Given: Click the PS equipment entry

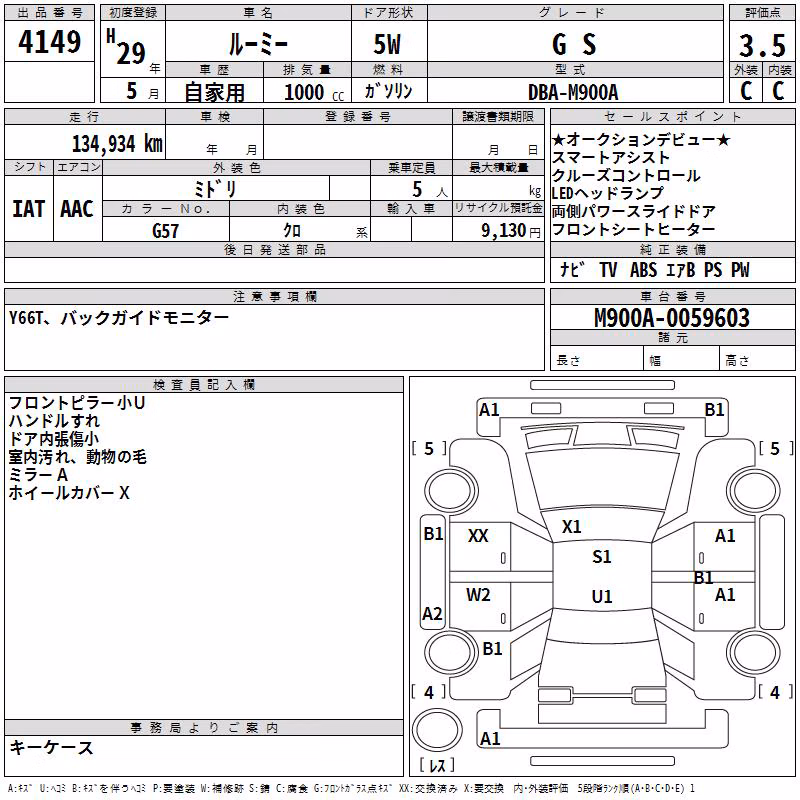Looking at the screenshot, I should click(x=713, y=269).
